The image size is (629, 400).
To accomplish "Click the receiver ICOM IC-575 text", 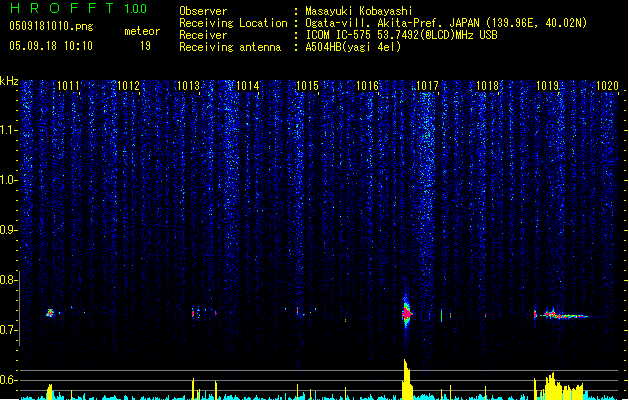I will pyautogui.click(x=402, y=35).
